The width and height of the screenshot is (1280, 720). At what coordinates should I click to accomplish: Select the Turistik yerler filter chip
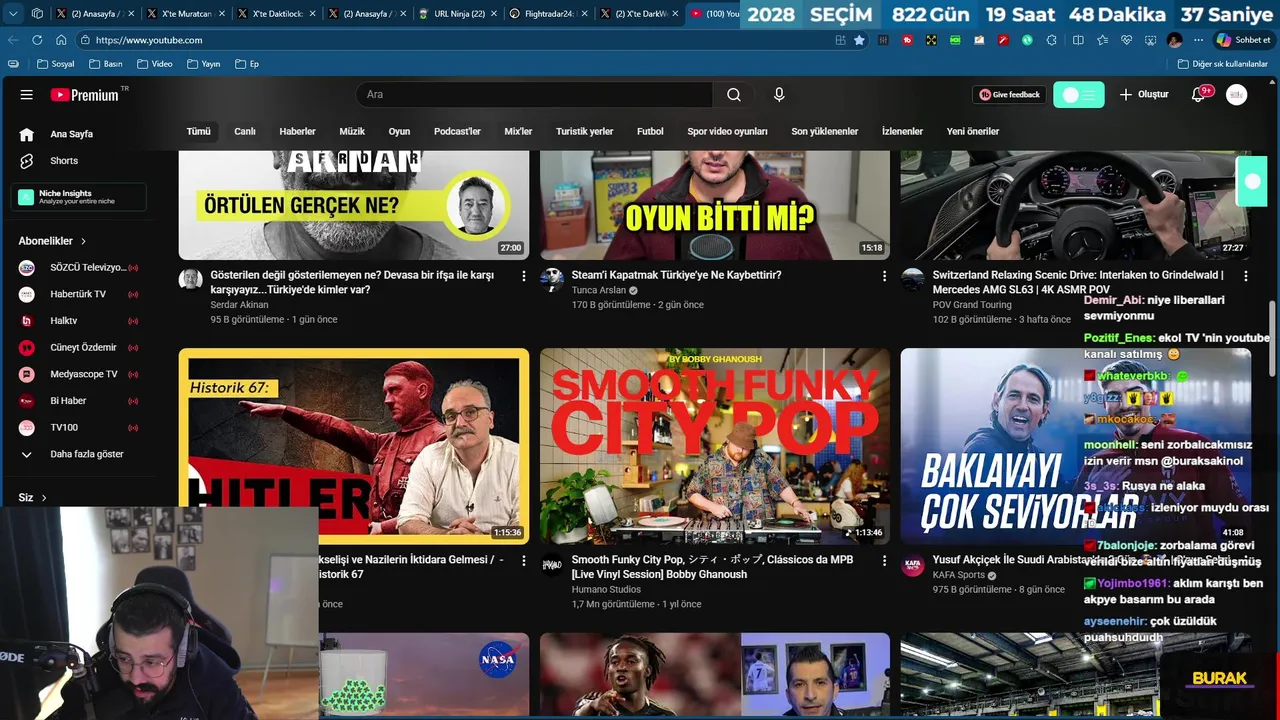coord(585,131)
